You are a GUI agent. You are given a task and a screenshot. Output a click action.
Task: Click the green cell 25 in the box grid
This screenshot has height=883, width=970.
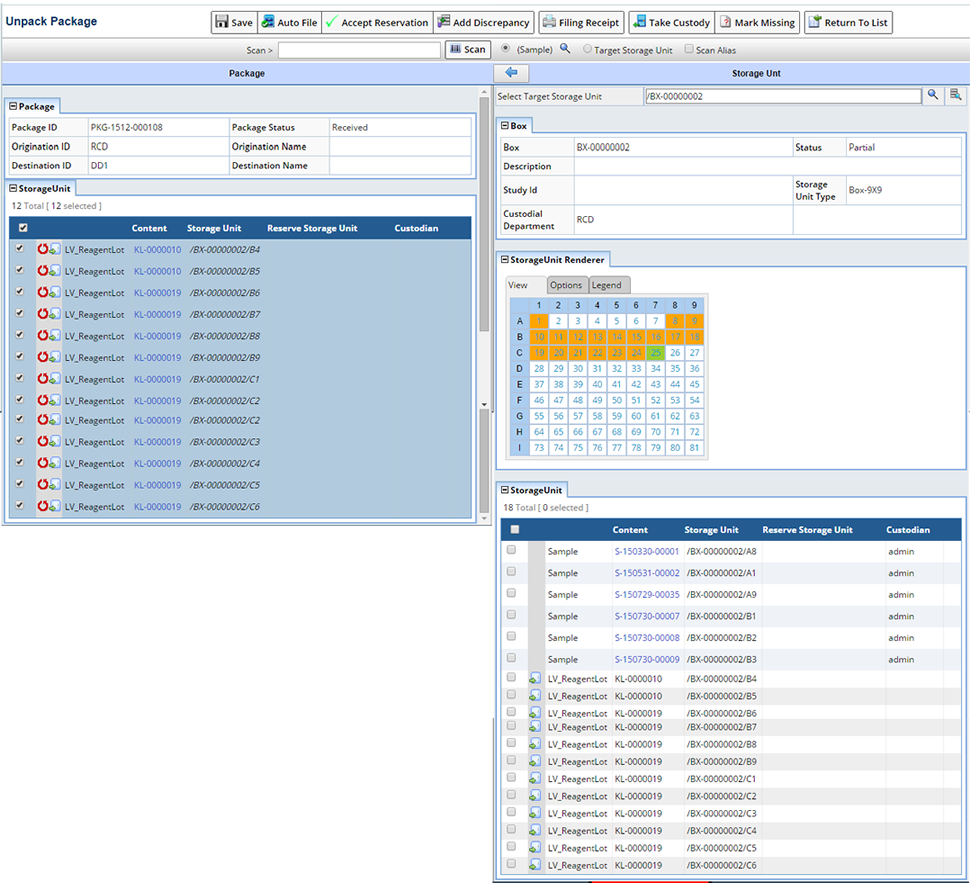click(x=656, y=353)
